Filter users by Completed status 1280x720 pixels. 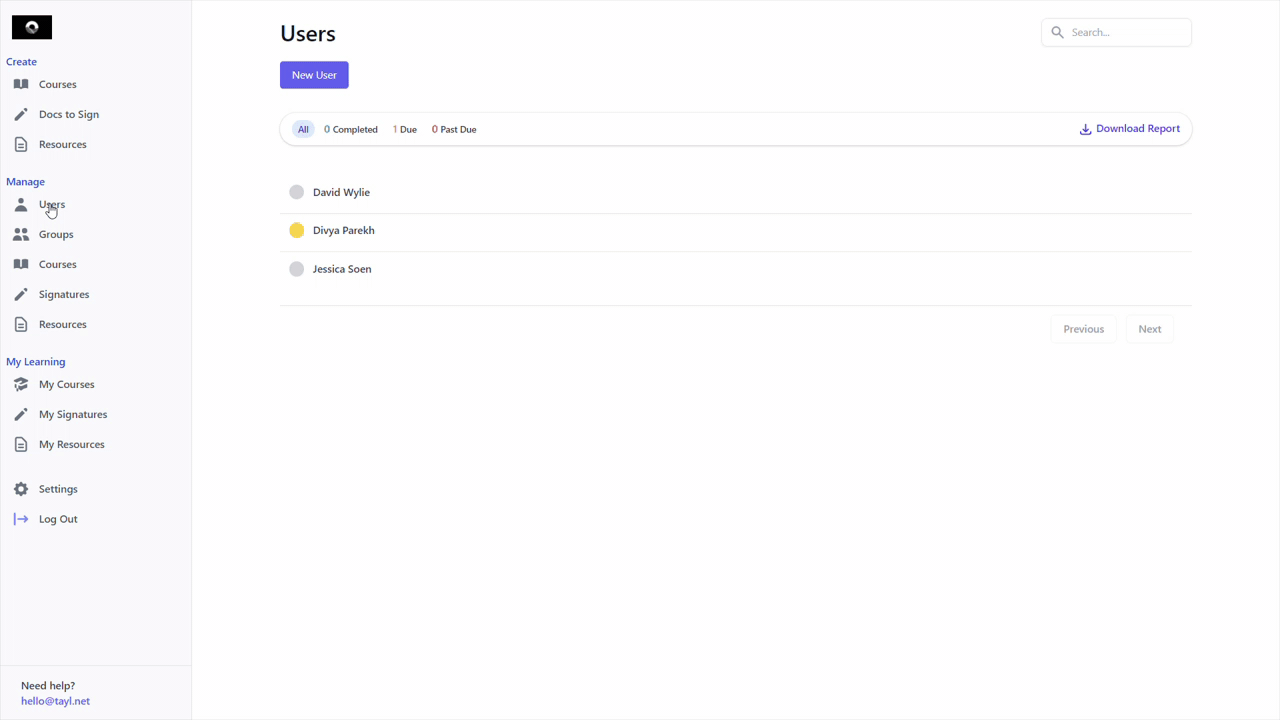pos(351,129)
